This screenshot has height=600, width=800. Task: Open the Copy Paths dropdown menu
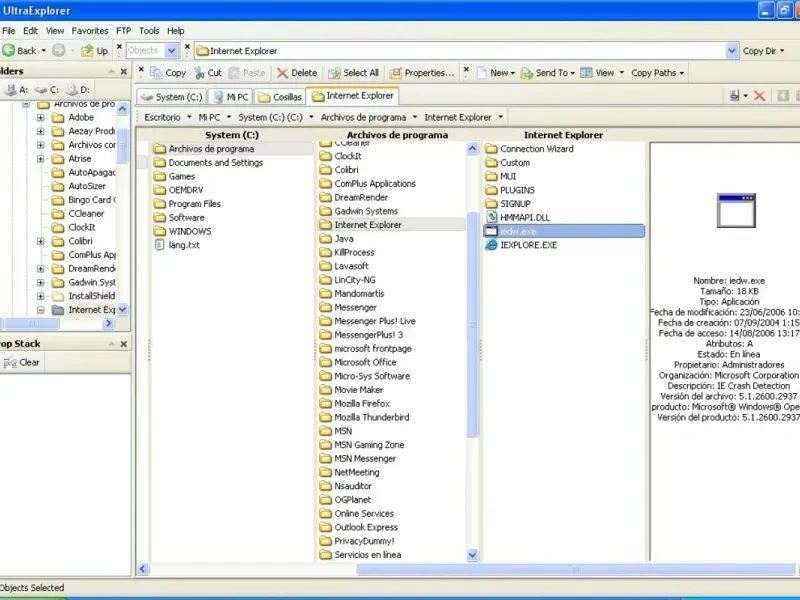(x=658, y=73)
